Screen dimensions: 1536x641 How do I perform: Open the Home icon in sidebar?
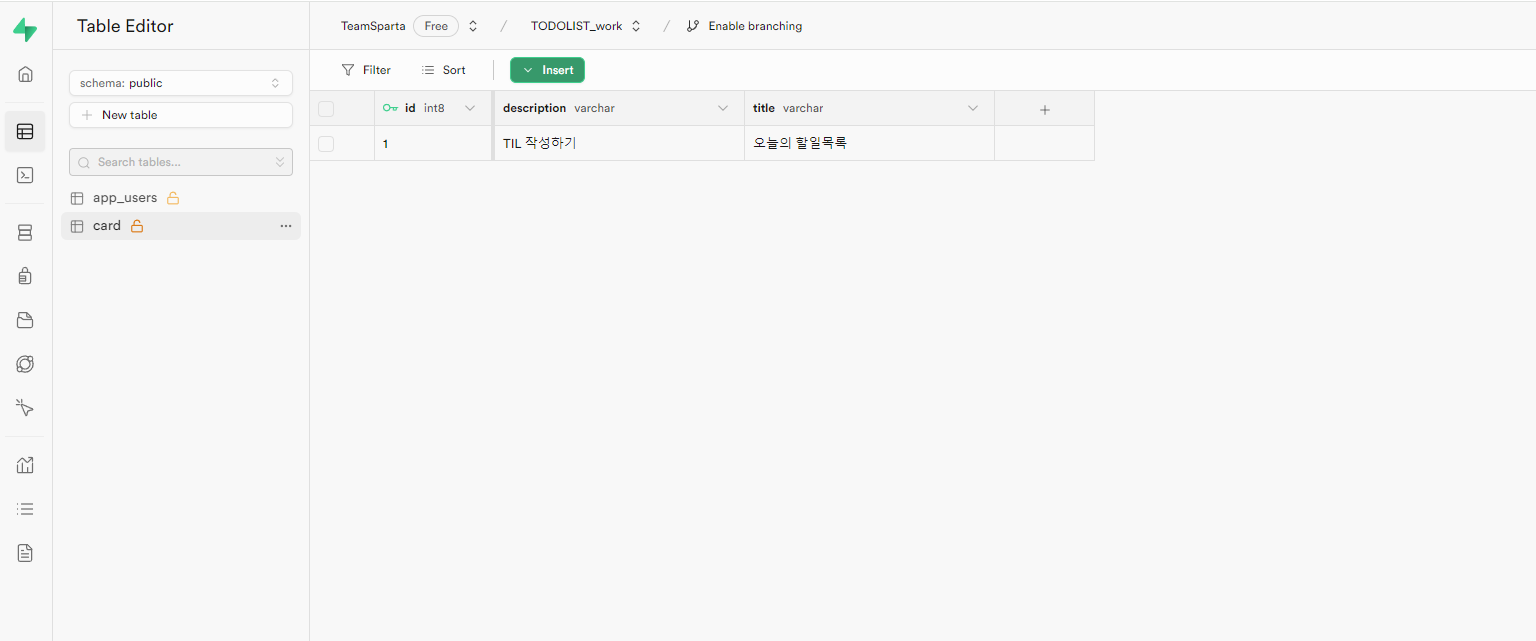25,74
